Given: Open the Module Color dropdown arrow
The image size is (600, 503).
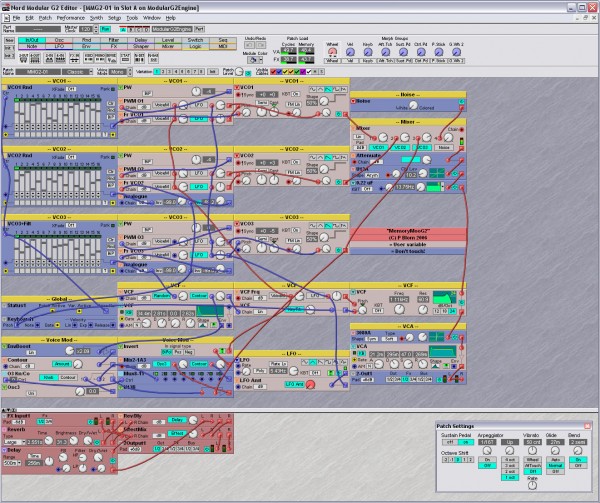Looking at the screenshot, I should coord(261,60).
